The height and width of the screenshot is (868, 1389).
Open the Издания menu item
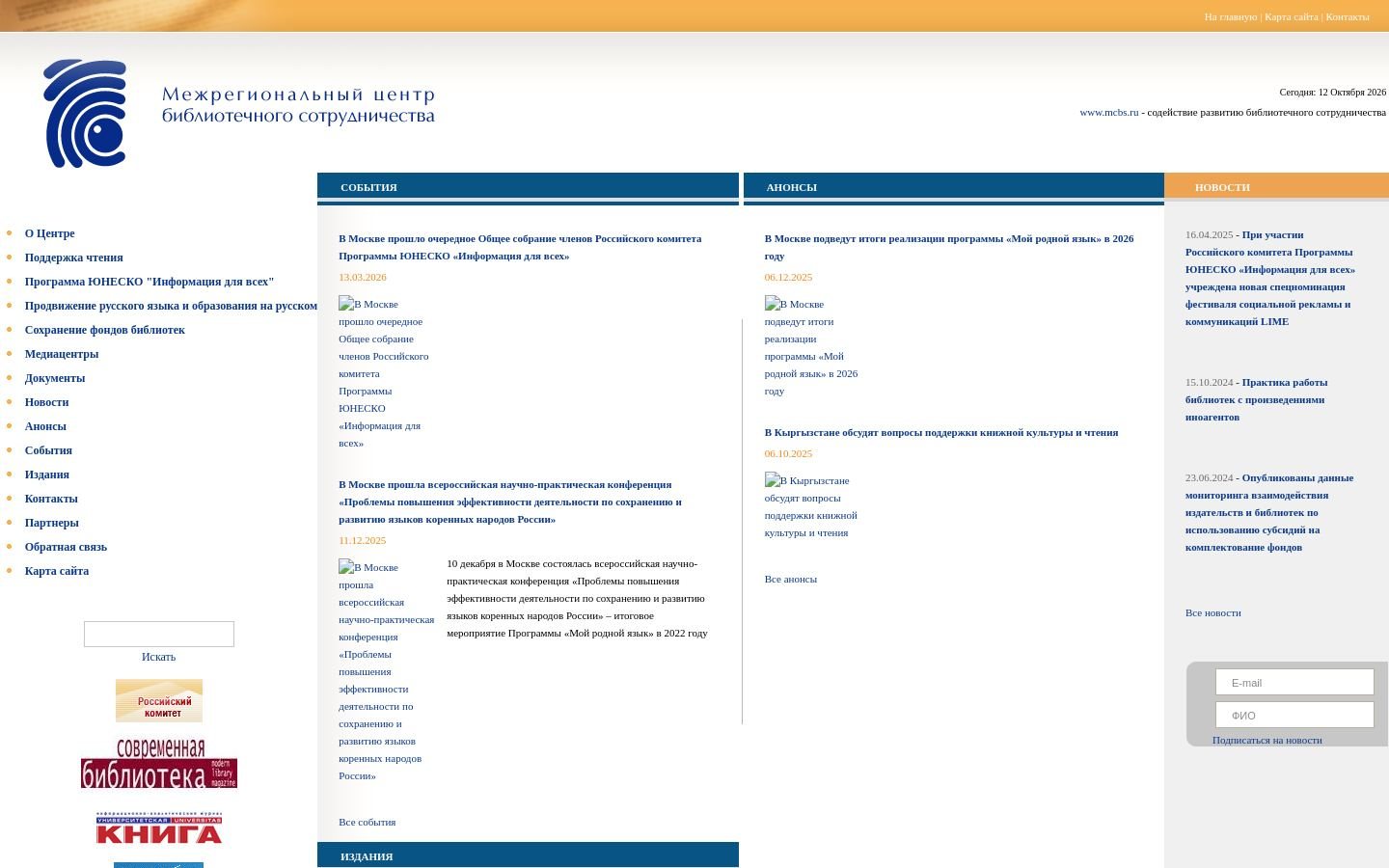point(47,475)
